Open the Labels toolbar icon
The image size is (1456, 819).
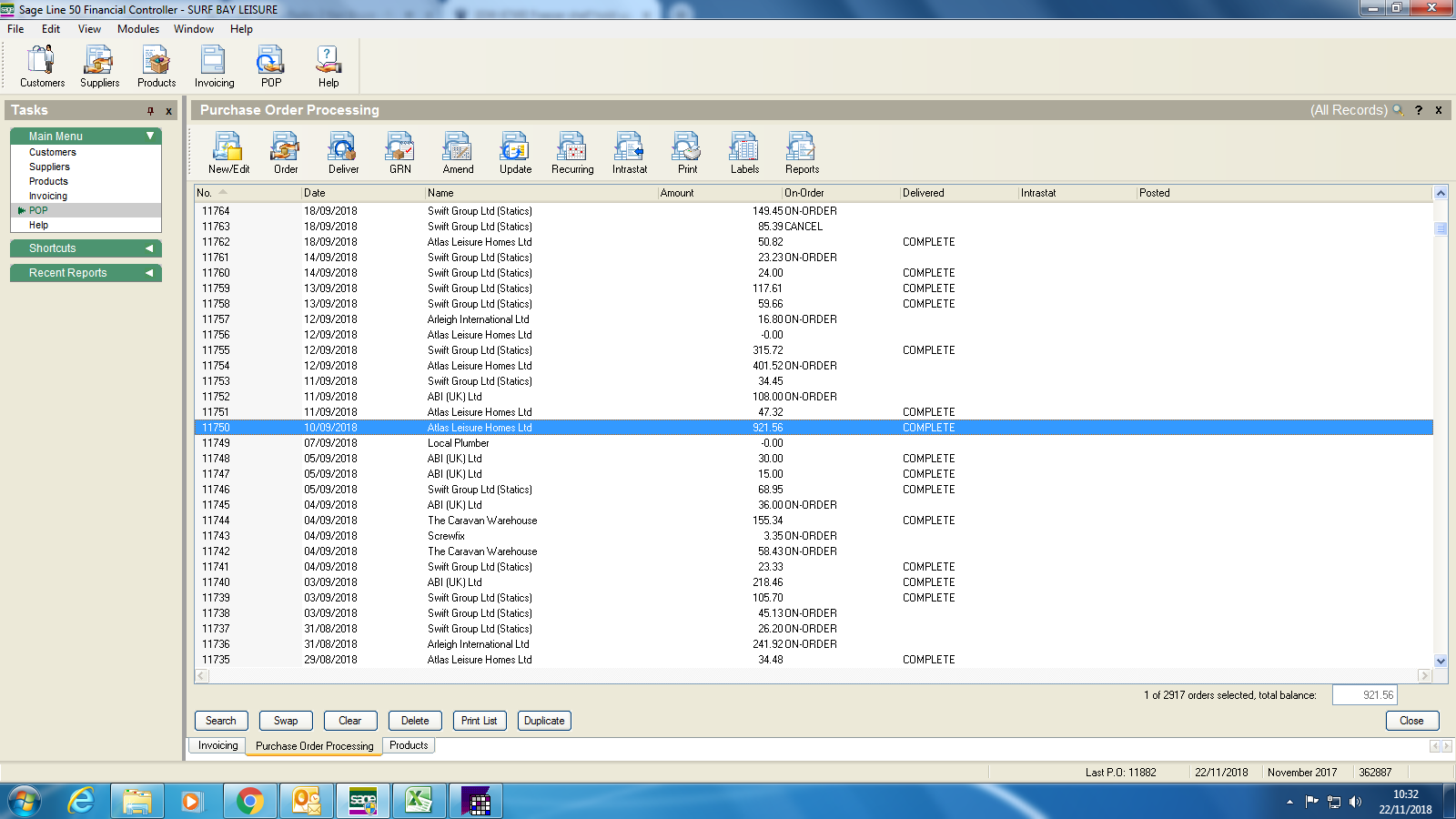click(x=743, y=152)
